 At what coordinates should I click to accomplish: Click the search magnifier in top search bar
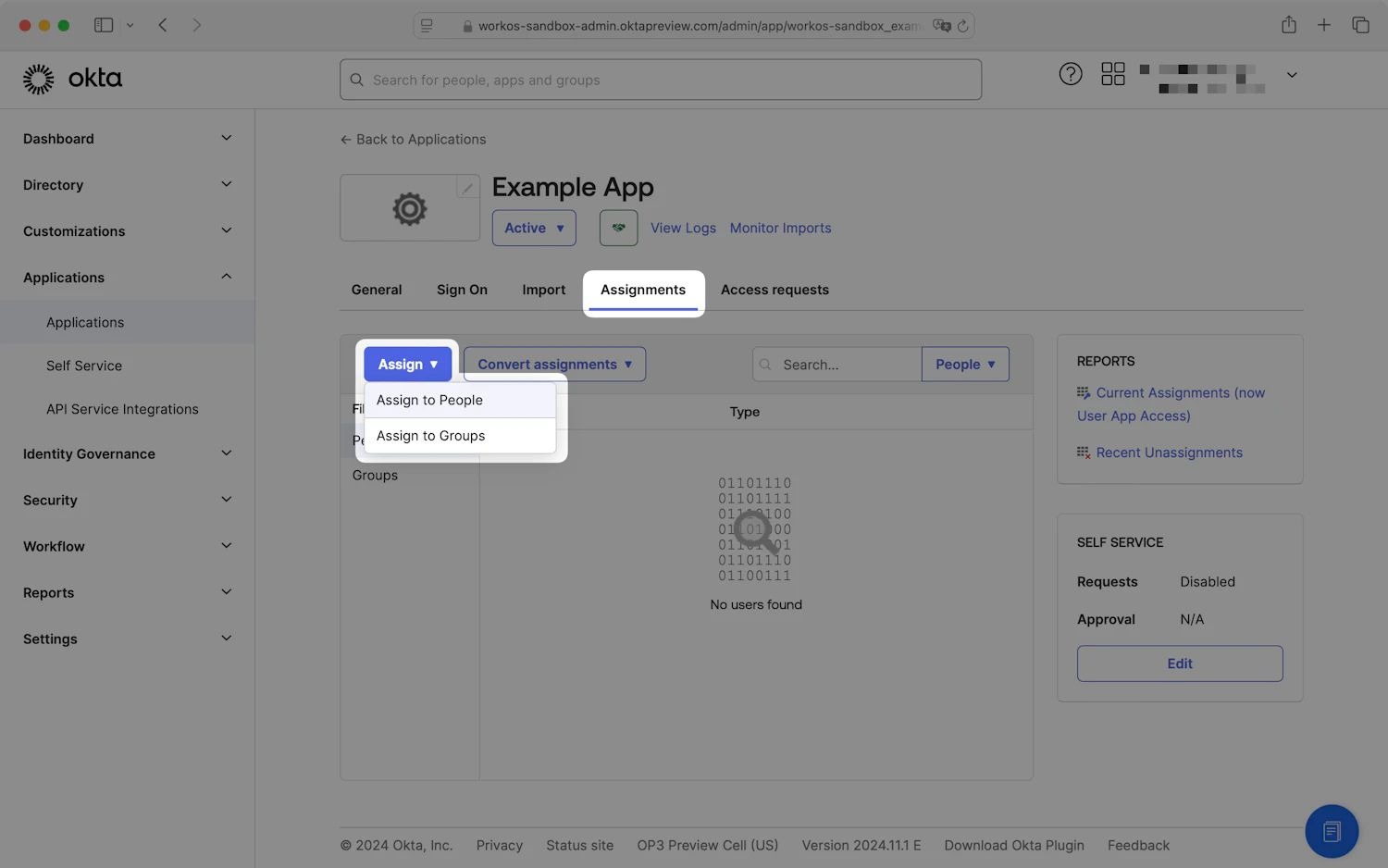(356, 80)
